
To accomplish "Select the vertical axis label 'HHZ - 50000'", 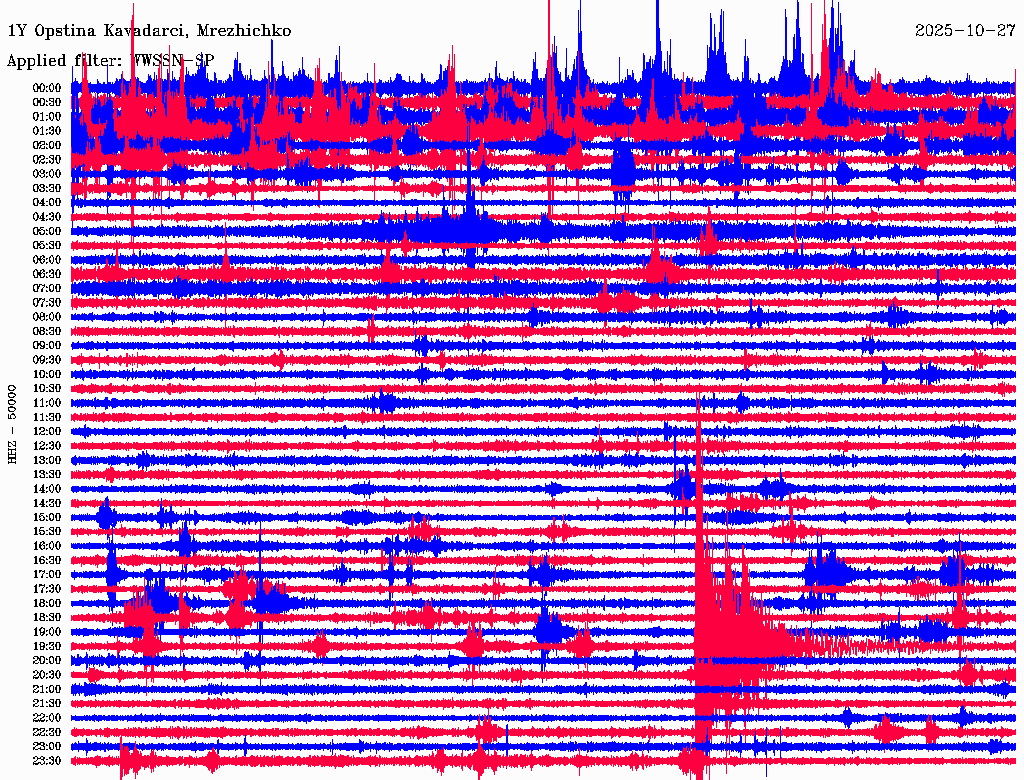I will (12, 425).
